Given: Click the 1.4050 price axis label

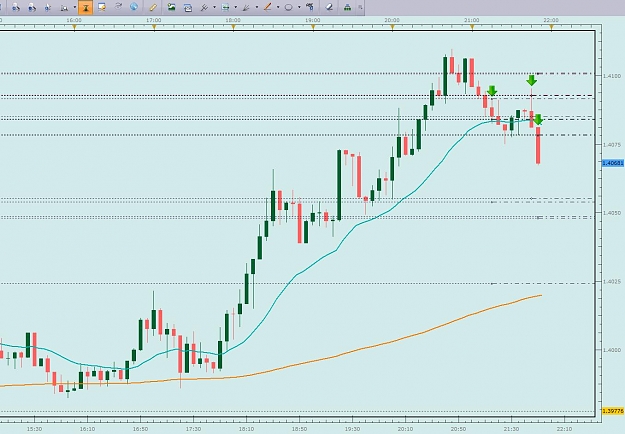Looking at the screenshot, I should (x=612, y=213).
